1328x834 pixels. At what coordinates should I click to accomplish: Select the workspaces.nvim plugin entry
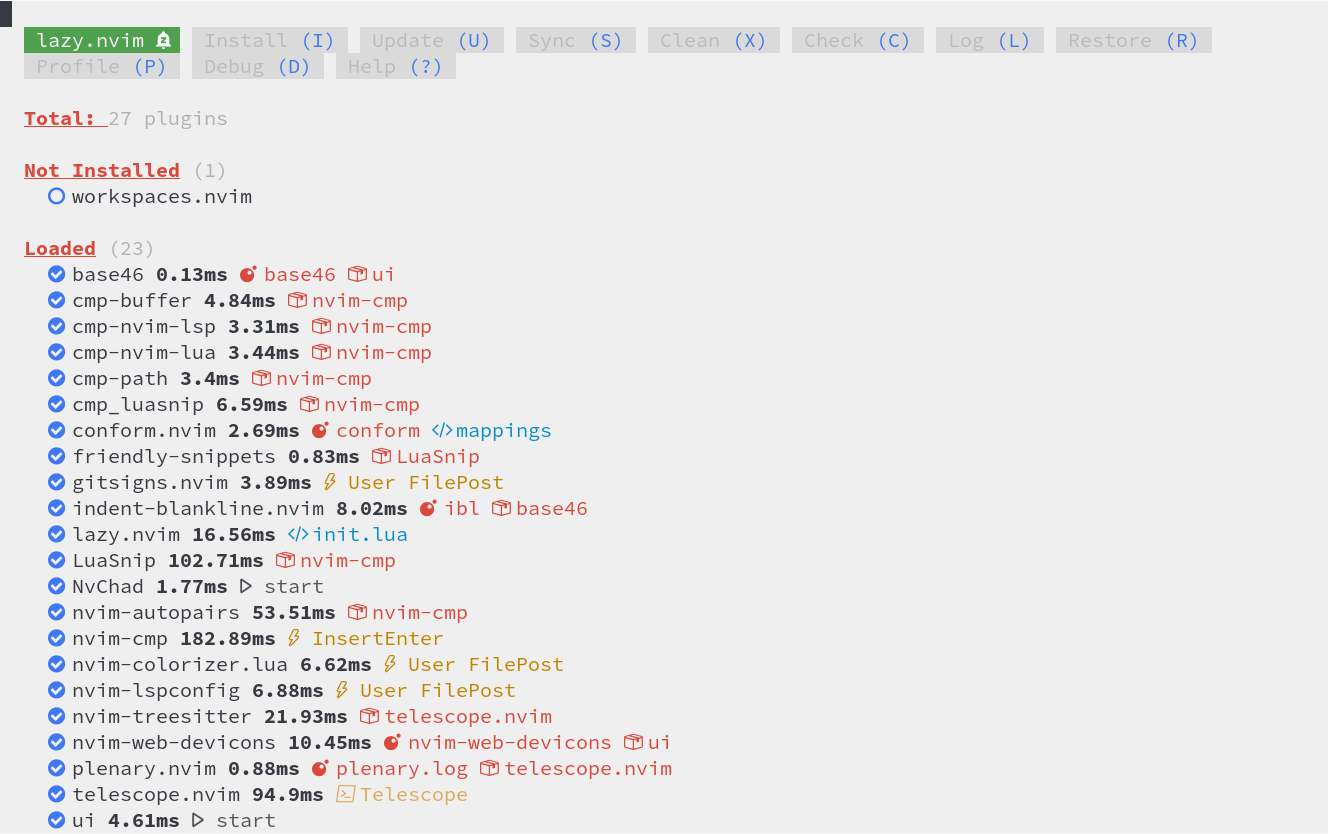(162, 196)
